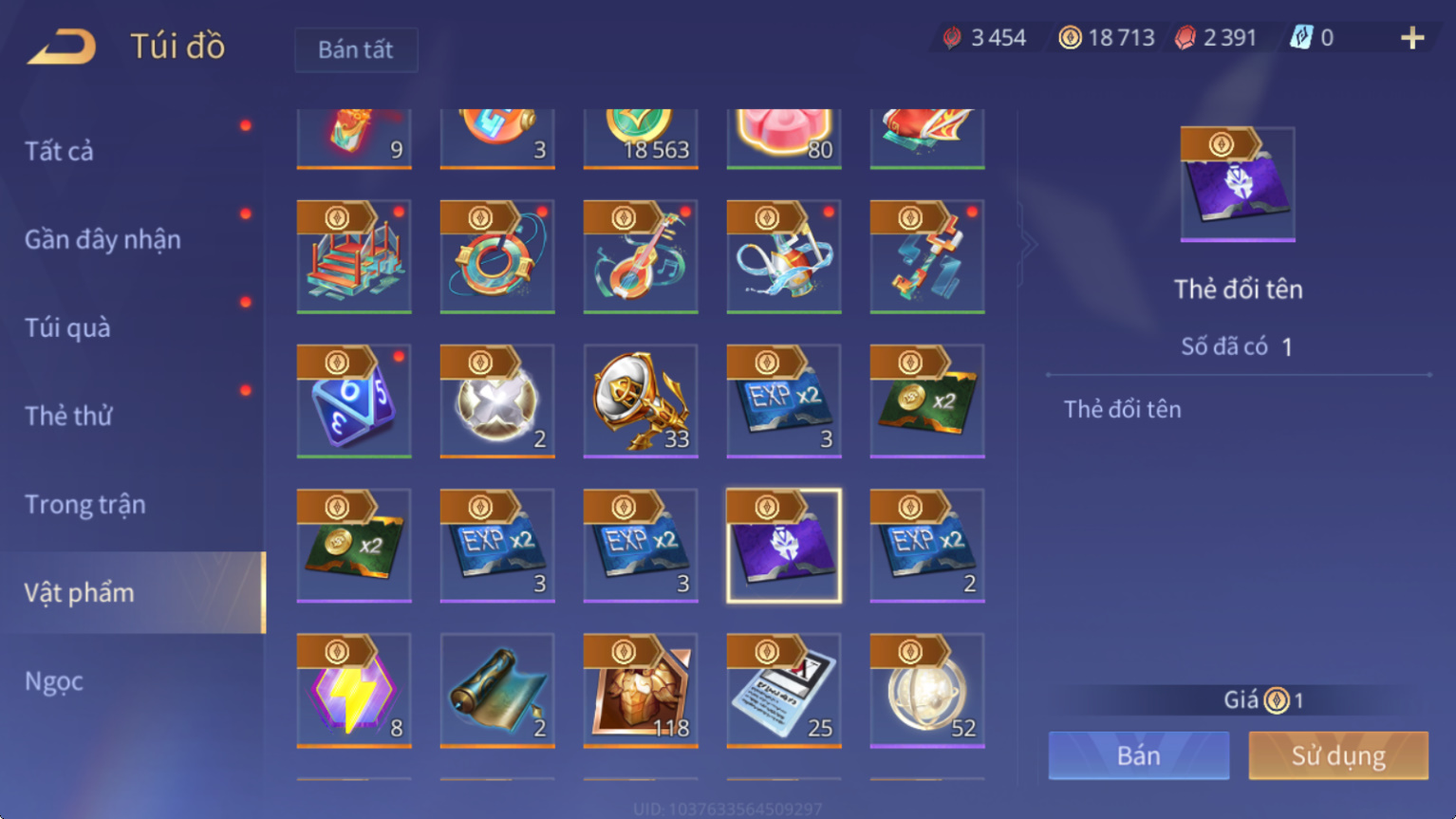1456x819 pixels.
Task: Tap the back arrow icon
Action: click(62, 47)
